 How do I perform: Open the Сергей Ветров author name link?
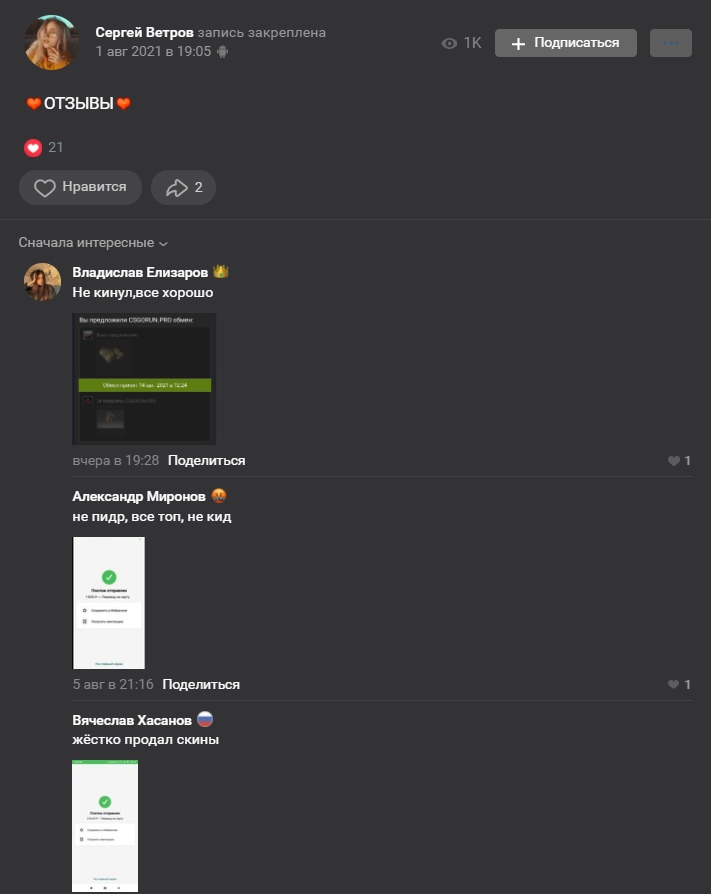(x=144, y=32)
